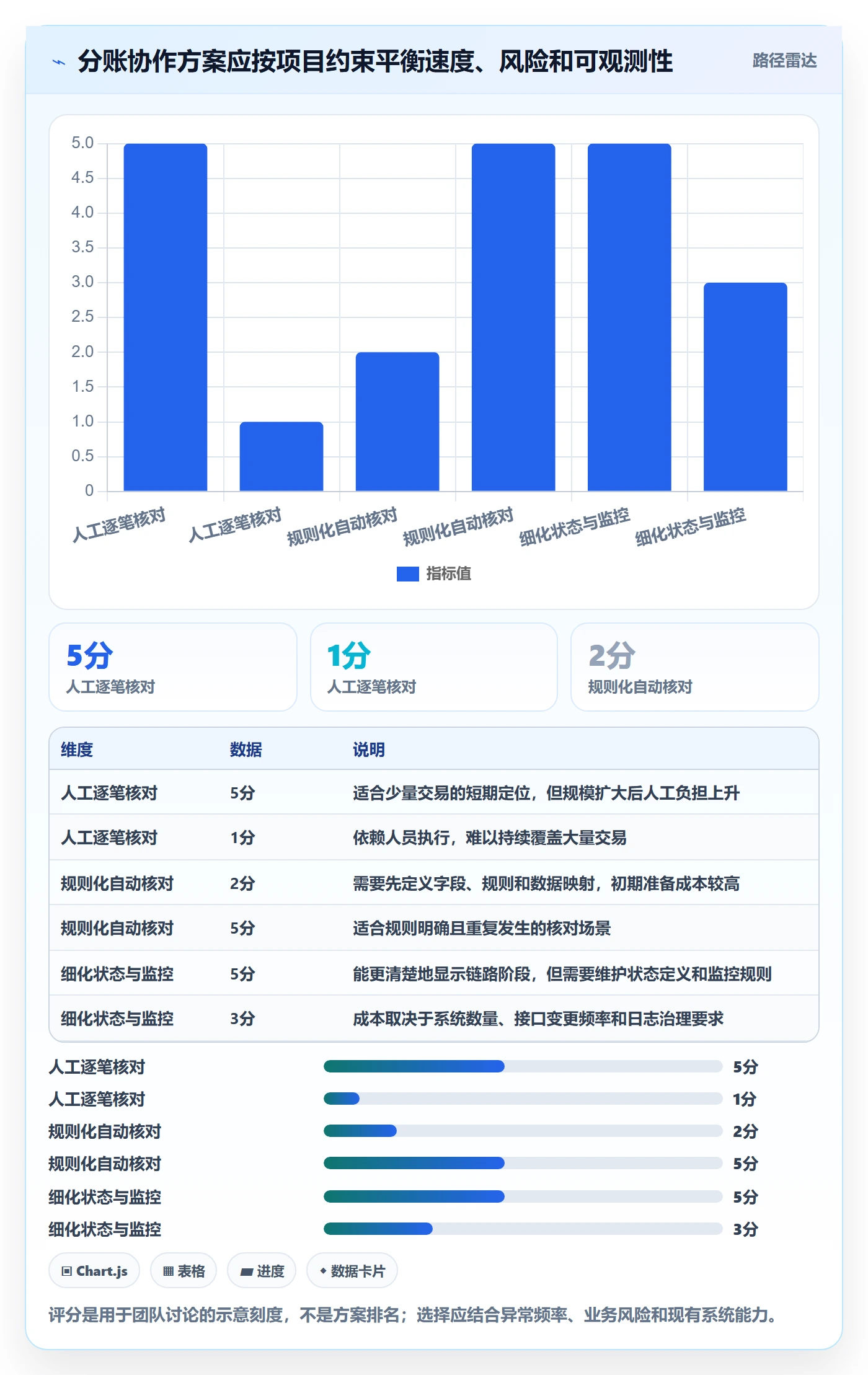The image size is (868, 1375).
Task: Click the 2分 cell in the table
Action: tap(242, 883)
